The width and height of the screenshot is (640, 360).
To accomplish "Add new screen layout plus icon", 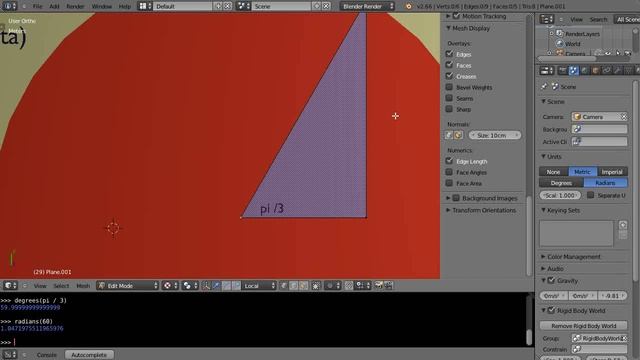I will 218,6.
